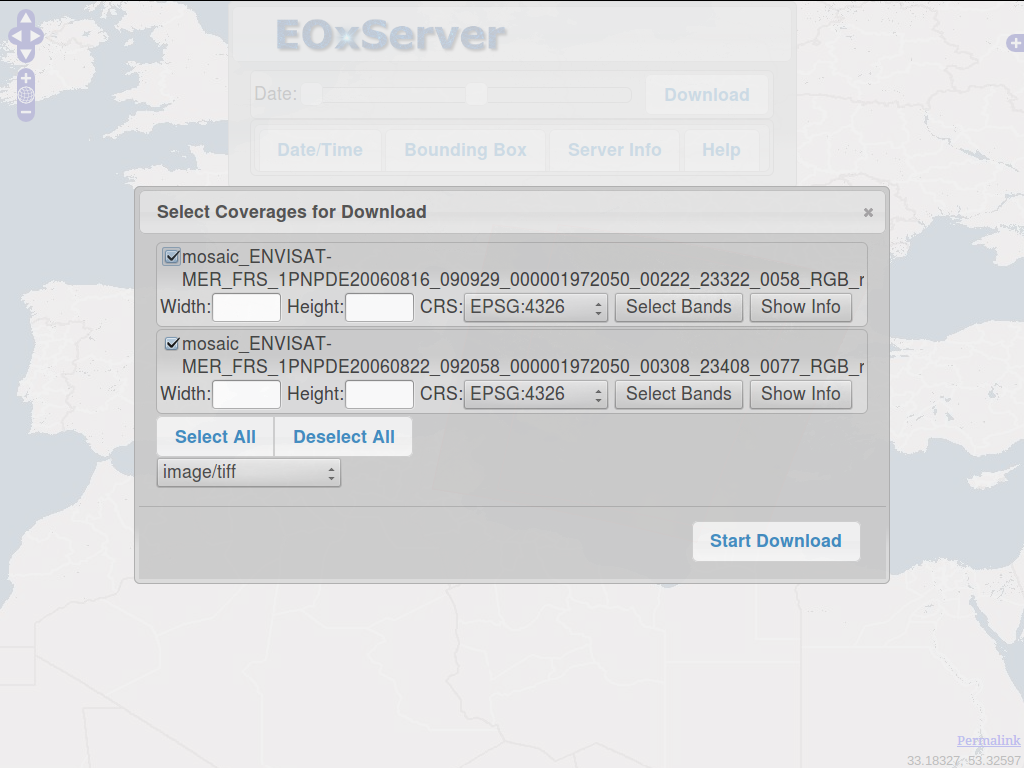Click the Select All button
Viewport: 1024px width, 768px height.
216,437
